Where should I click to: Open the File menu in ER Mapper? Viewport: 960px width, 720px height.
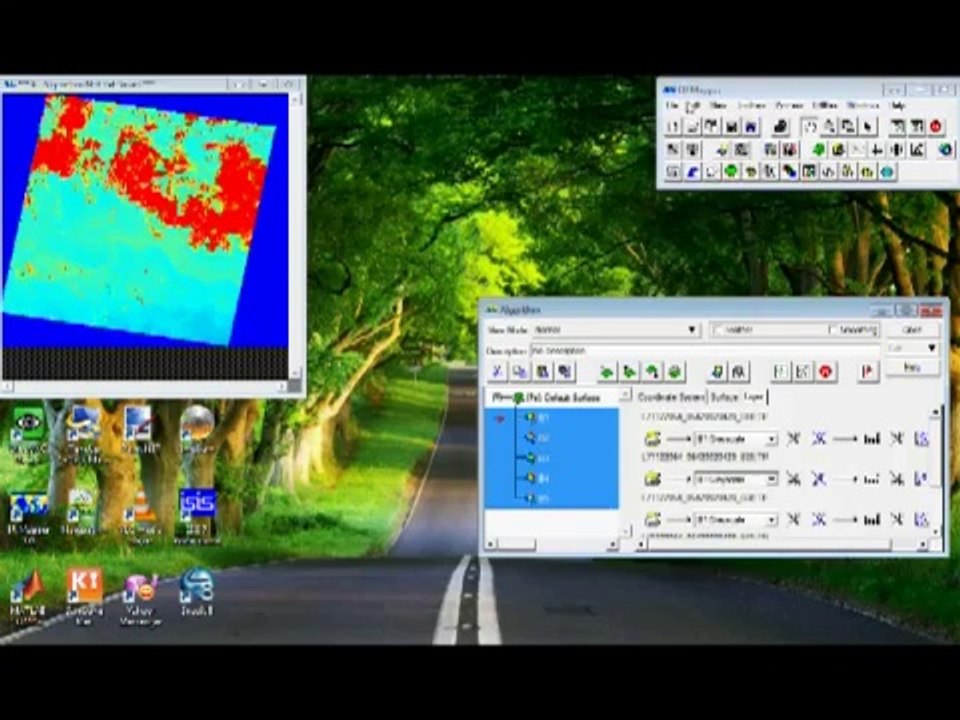pos(672,105)
